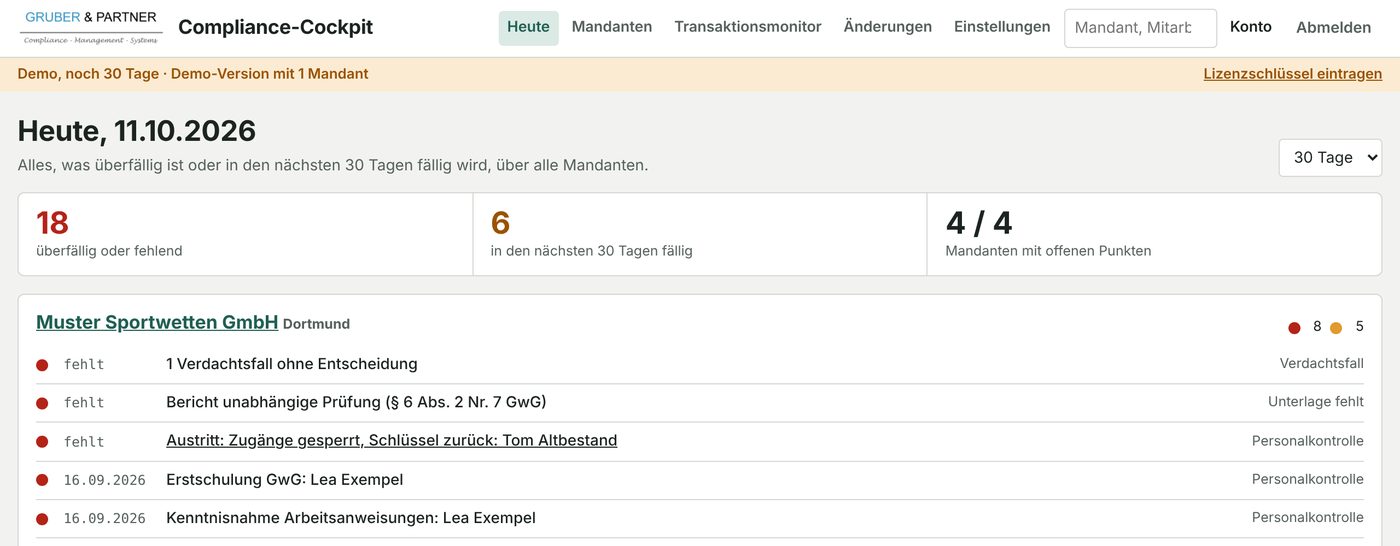
Task: Open the Mandanten menu item
Action: click(x=612, y=27)
